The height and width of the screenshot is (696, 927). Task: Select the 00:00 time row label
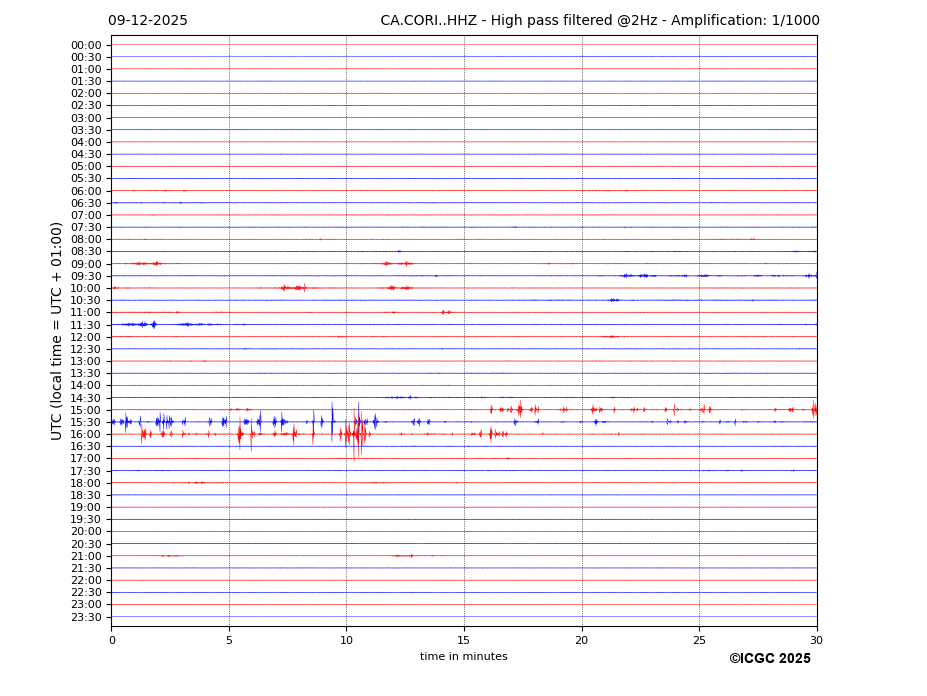tap(86, 45)
